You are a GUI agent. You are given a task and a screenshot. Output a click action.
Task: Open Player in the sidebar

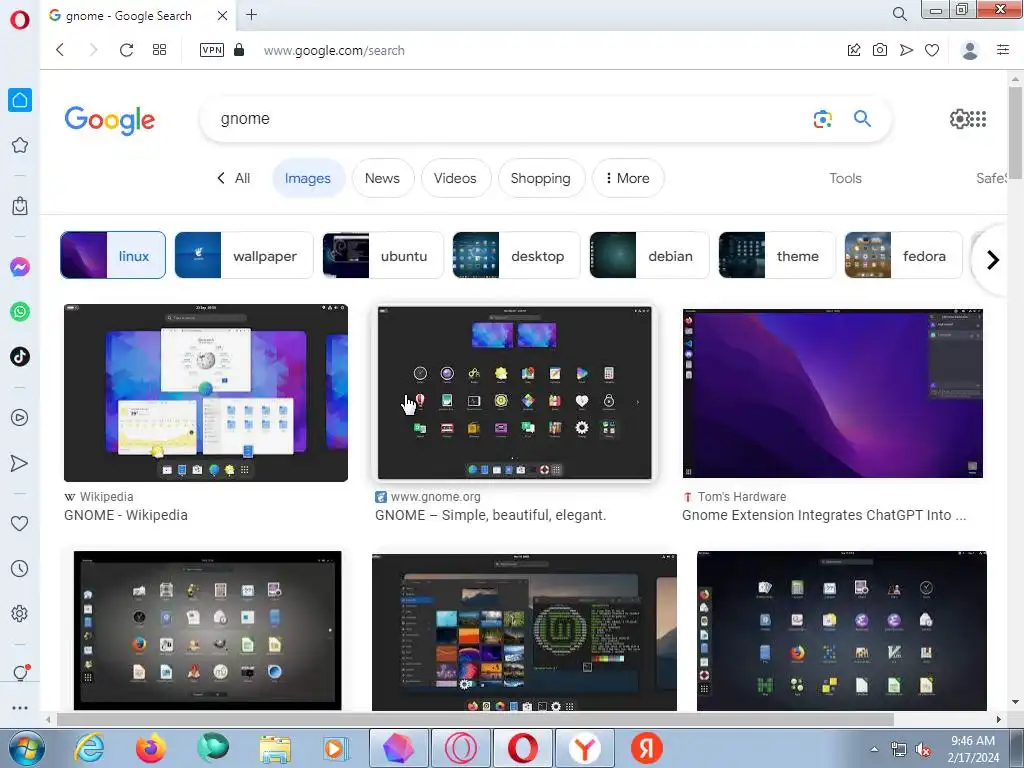[x=20, y=417]
